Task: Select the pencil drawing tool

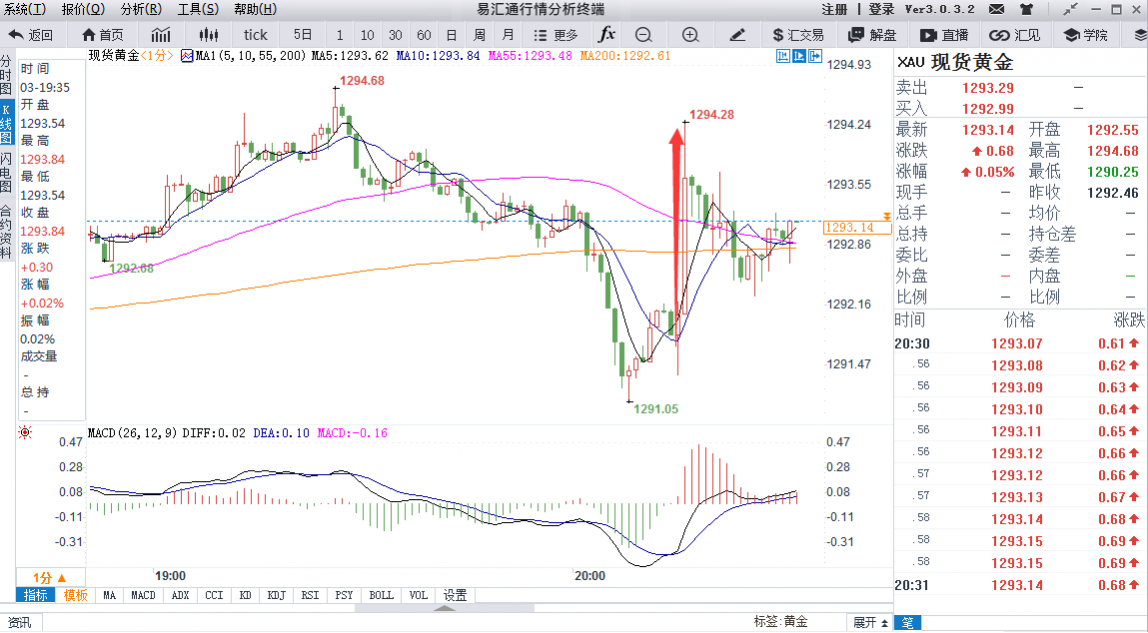Action: (x=738, y=34)
